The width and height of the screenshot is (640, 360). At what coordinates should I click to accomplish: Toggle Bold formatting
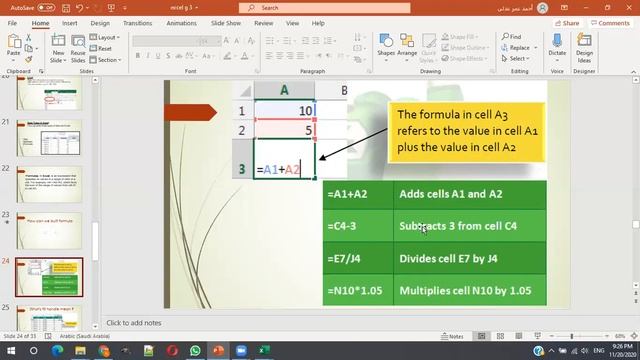138,56
